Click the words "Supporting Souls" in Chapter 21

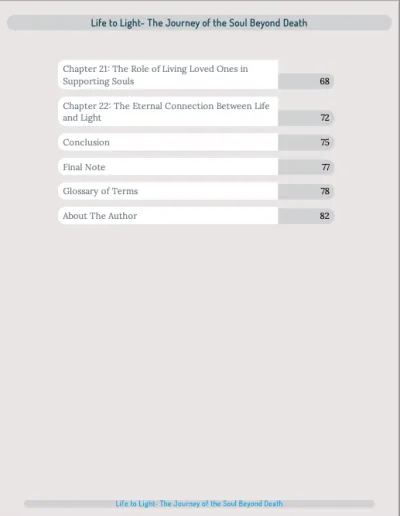tap(98, 81)
